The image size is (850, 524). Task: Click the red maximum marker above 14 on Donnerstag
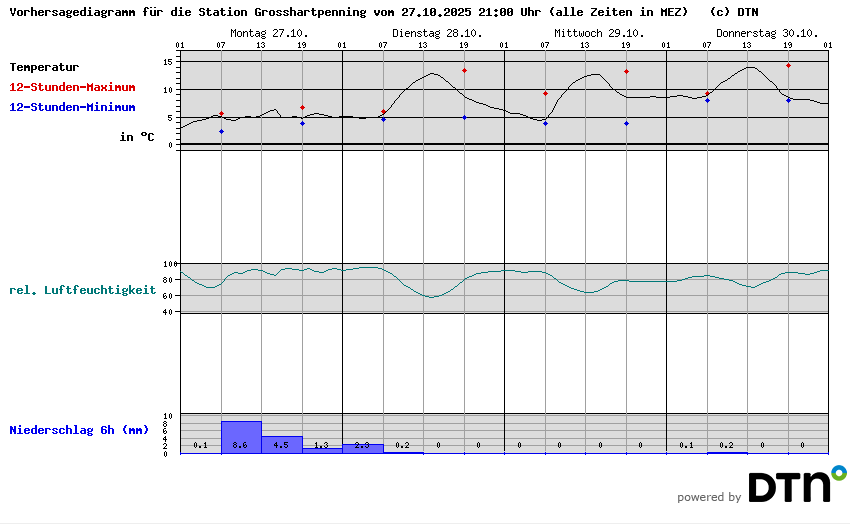click(x=788, y=65)
